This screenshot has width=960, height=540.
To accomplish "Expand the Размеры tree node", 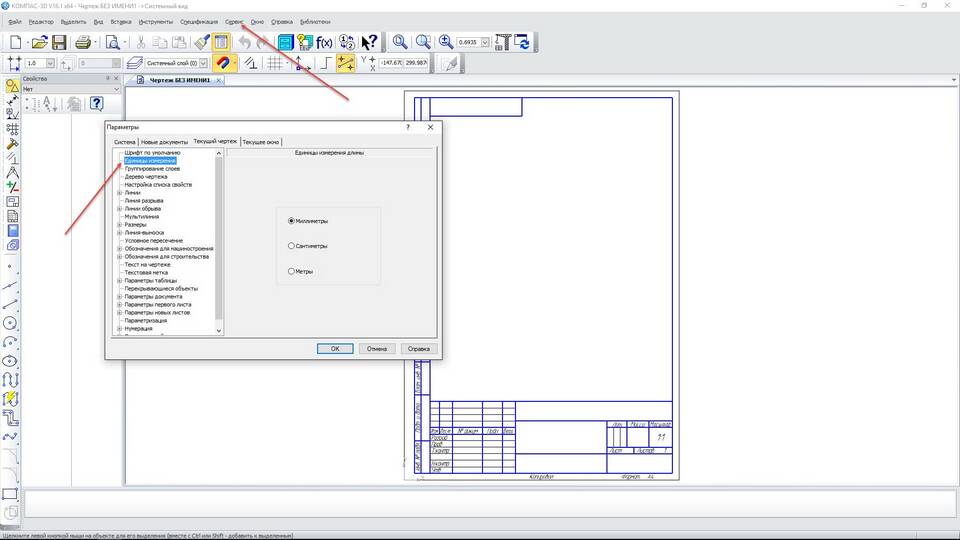I will pos(119,225).
